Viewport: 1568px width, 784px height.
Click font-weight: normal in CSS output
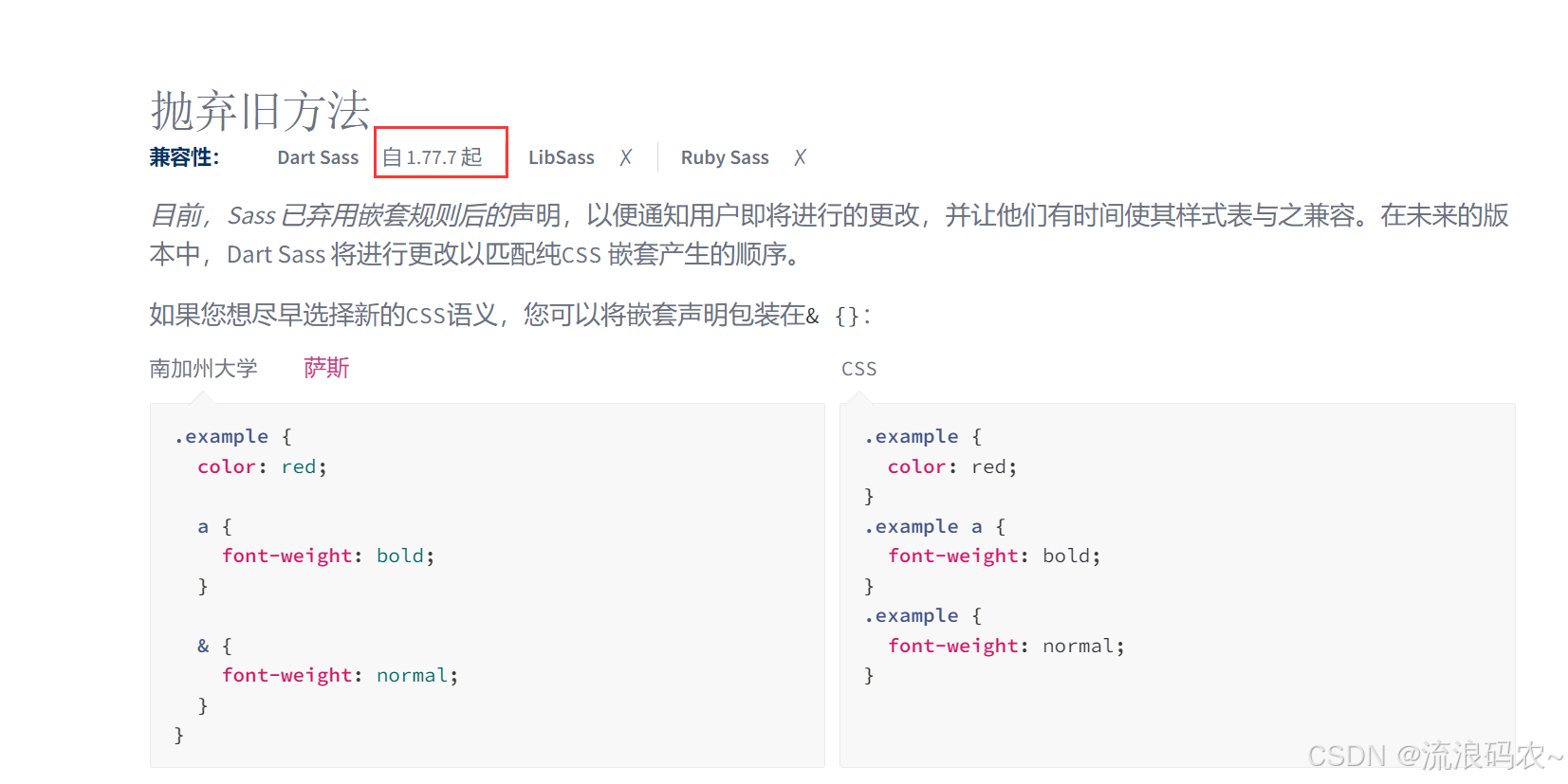(1006, 646)
